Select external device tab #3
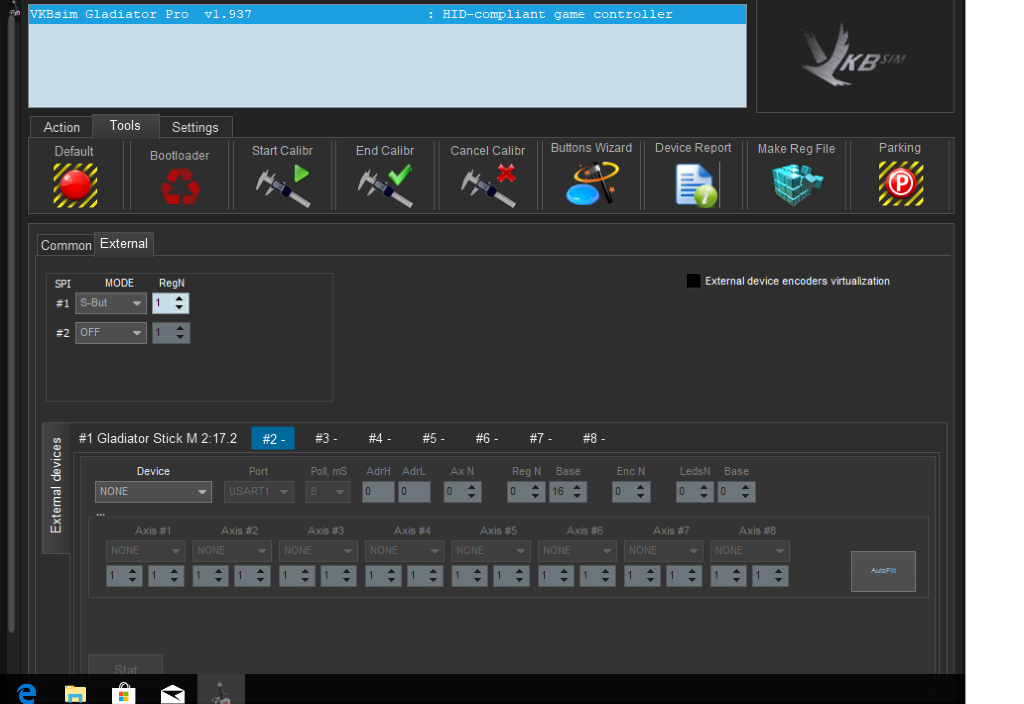The height and width of the screenshot is (704, 1024). coord(326,438)
